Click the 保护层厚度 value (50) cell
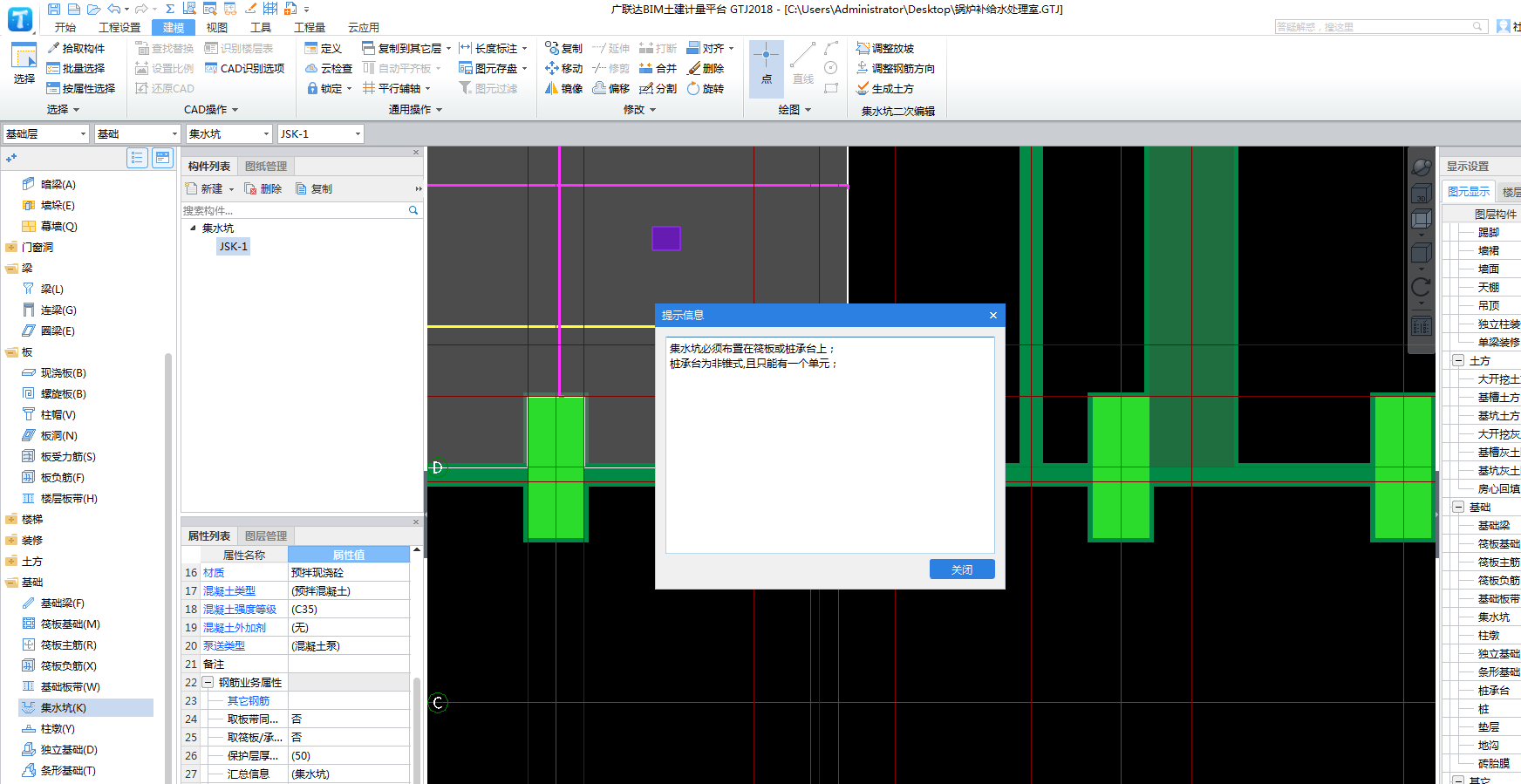Viewport: 1521px width, 784px height. click(349, 756)
